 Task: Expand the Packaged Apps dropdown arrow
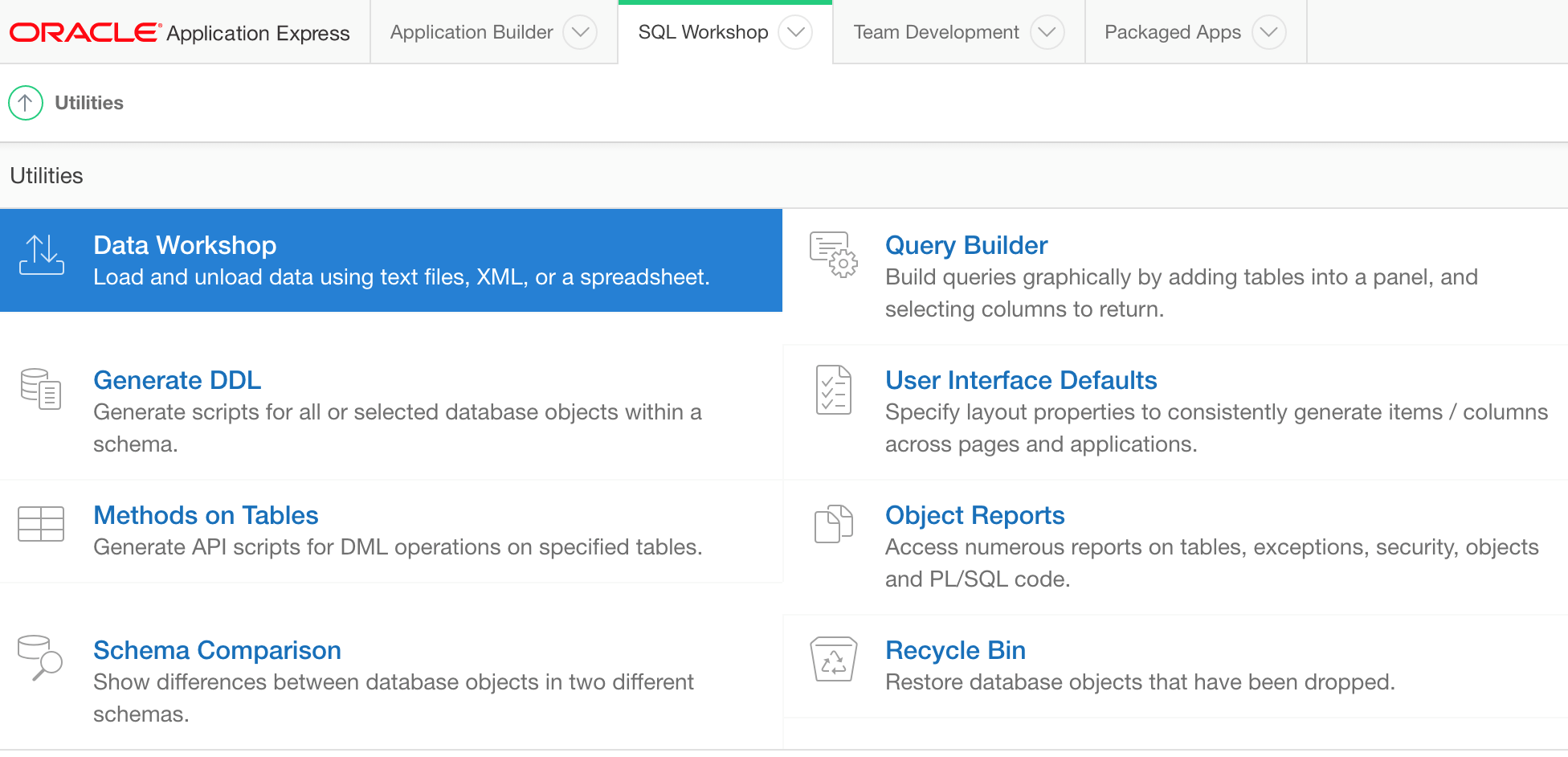pyautogui.click(x=1269, y=32)
